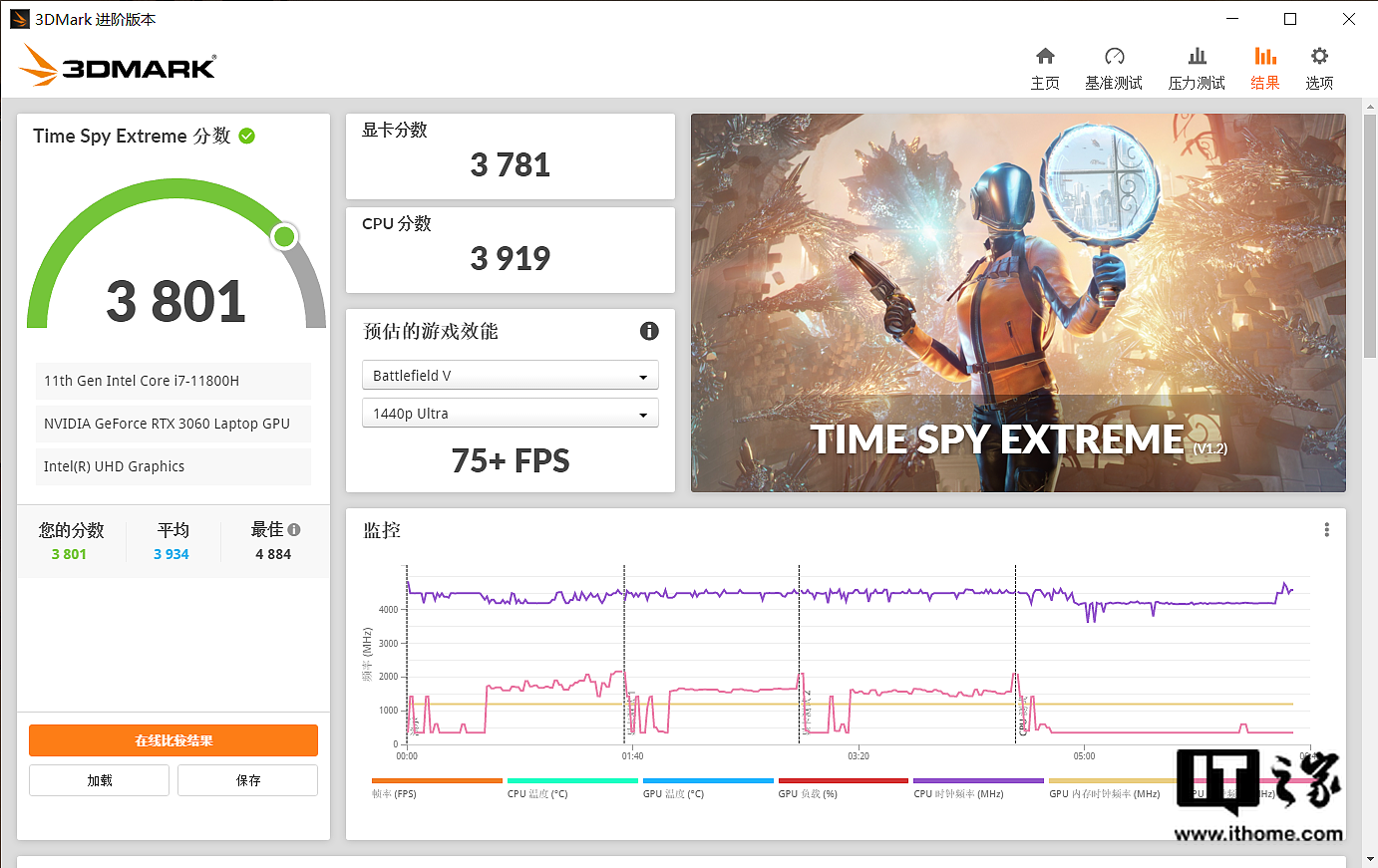Click the CPU score value 3 919

click(511, 258)
